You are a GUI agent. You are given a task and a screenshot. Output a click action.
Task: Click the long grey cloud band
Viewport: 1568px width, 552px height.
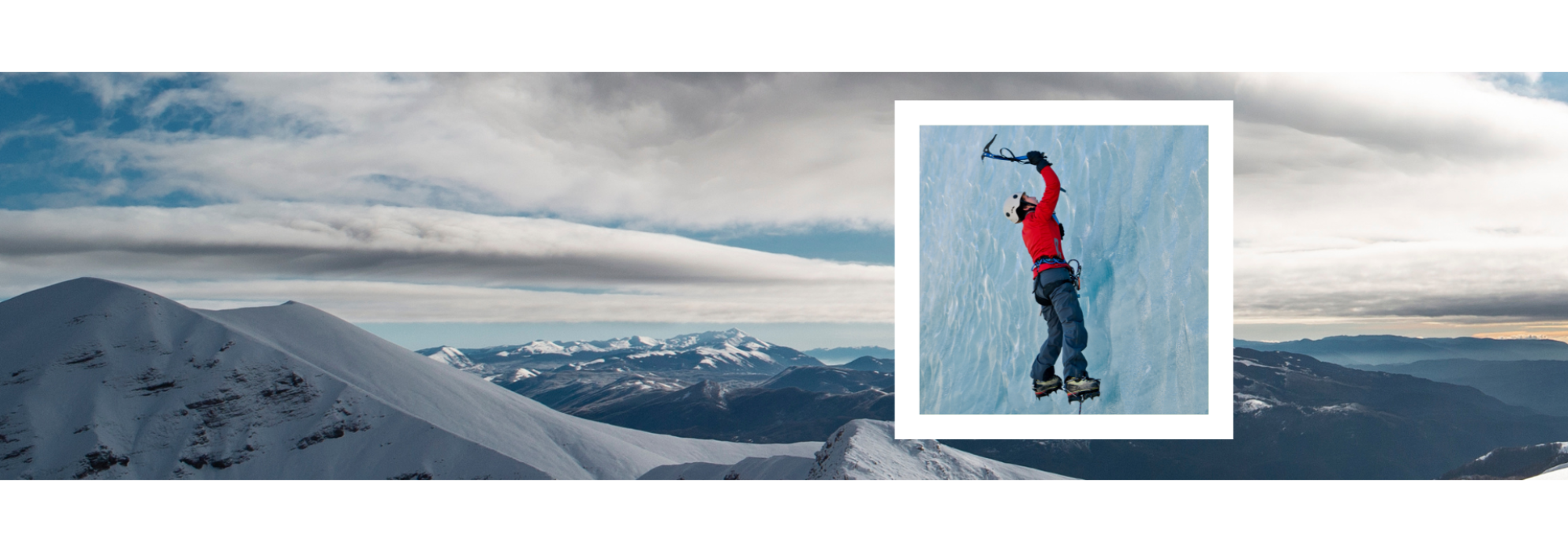tap(394, 248)
